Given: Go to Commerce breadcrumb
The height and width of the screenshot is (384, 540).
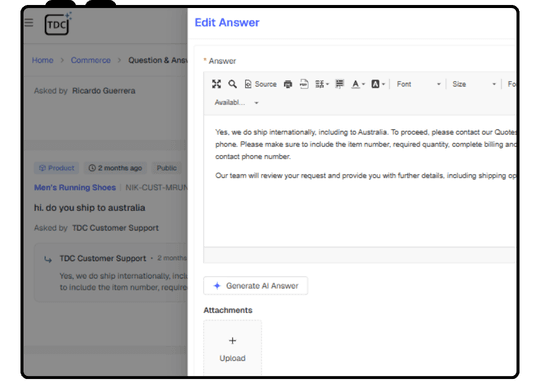Looking at the screenshot, I should pyautogui.click(x=91, y=60).
